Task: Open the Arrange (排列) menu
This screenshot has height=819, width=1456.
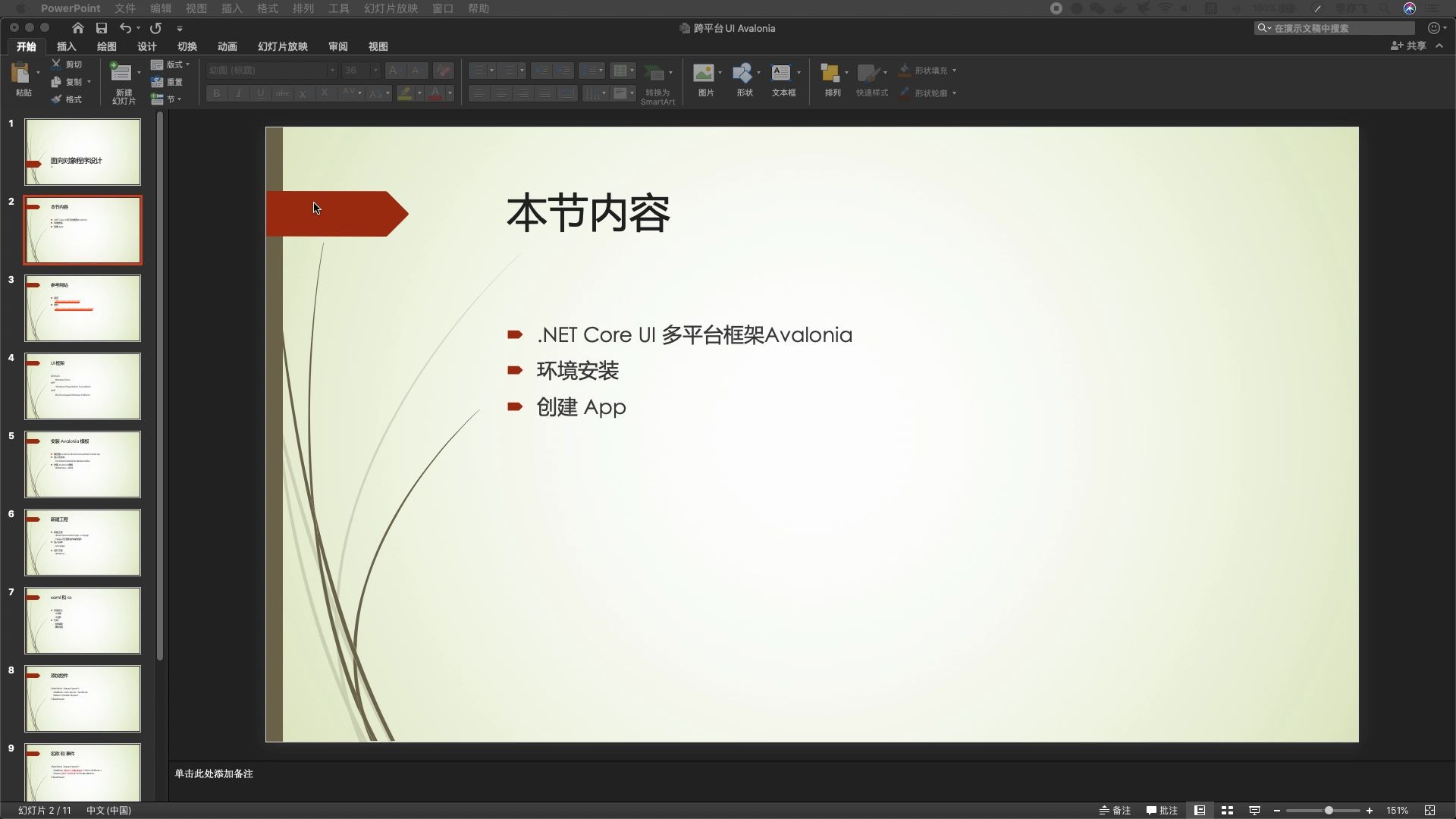Action: click(832, 80)
